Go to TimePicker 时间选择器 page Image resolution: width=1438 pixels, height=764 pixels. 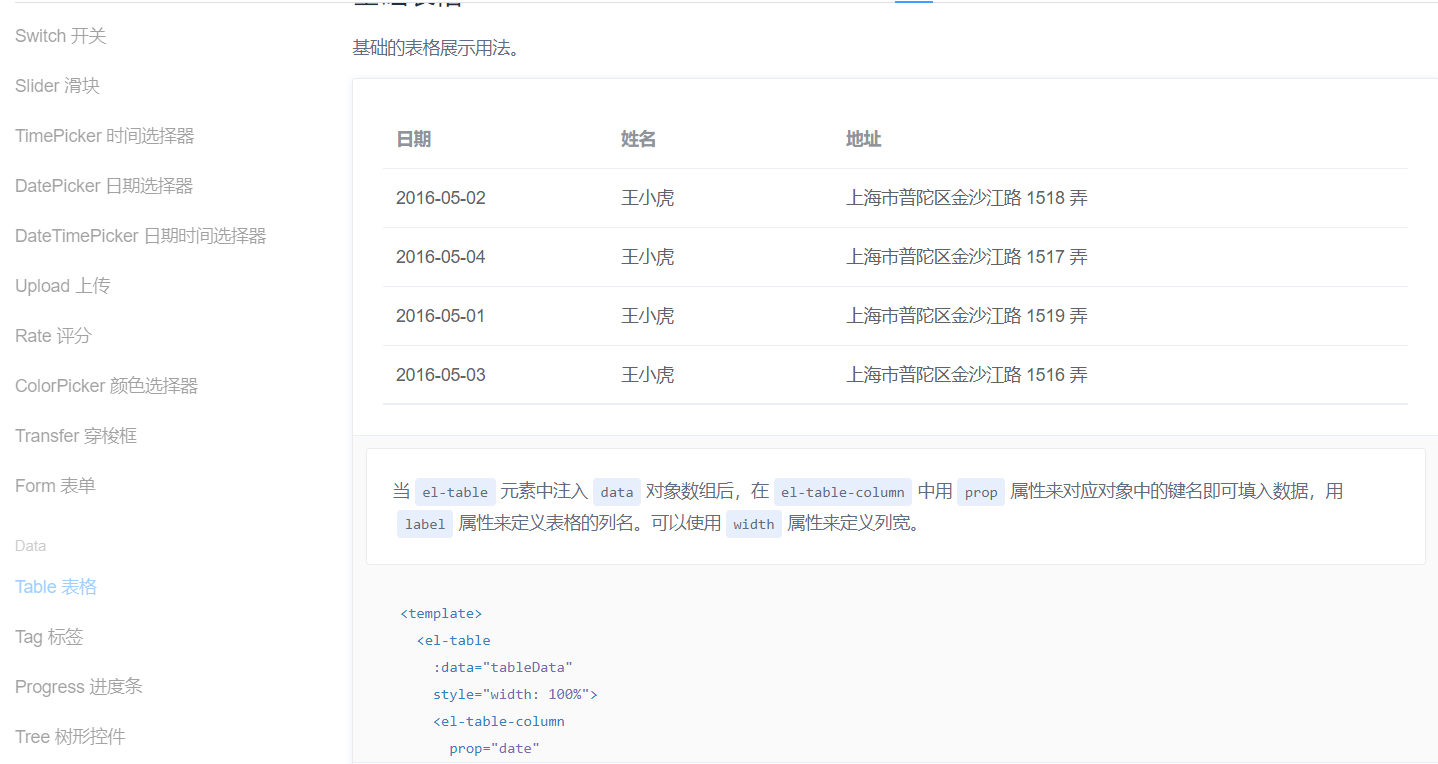104,136
